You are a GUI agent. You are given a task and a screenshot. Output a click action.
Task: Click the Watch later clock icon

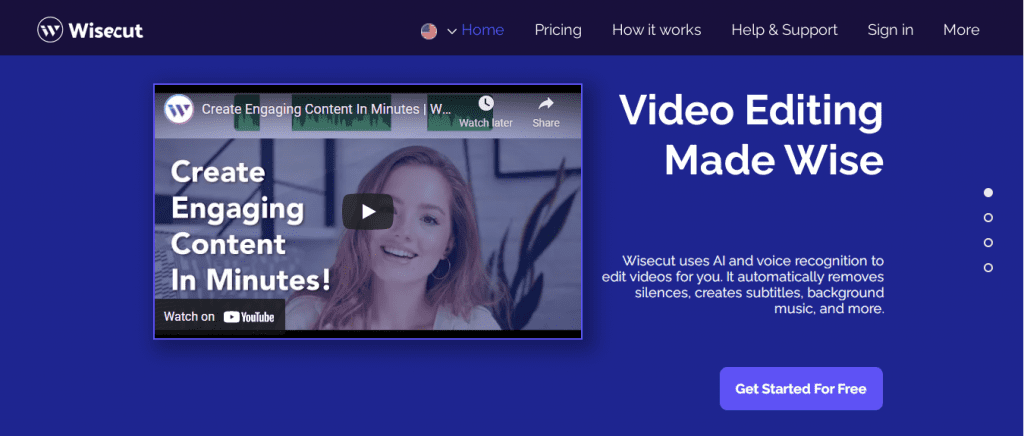(486, 104)
